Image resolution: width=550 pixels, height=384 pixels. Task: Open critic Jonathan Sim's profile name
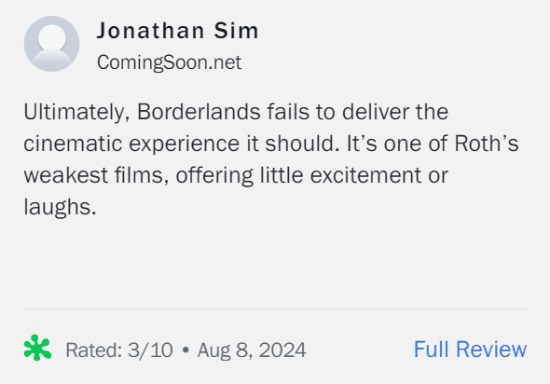tap(178, 31)
